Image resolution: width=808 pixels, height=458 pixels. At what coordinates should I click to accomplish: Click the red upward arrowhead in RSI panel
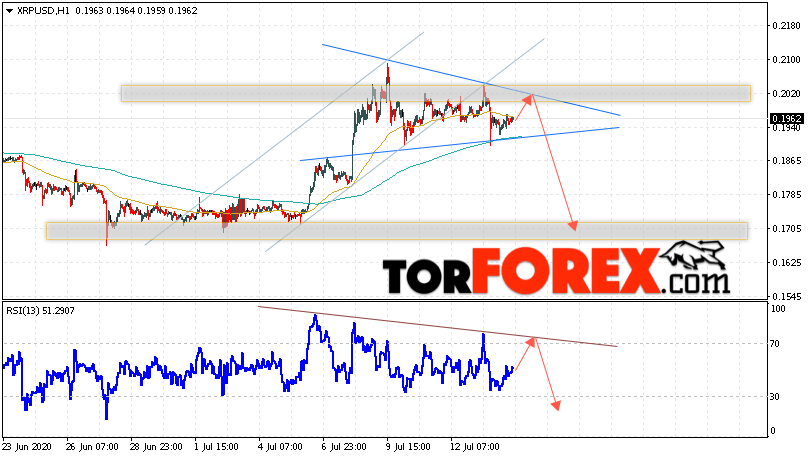(531, 342)
